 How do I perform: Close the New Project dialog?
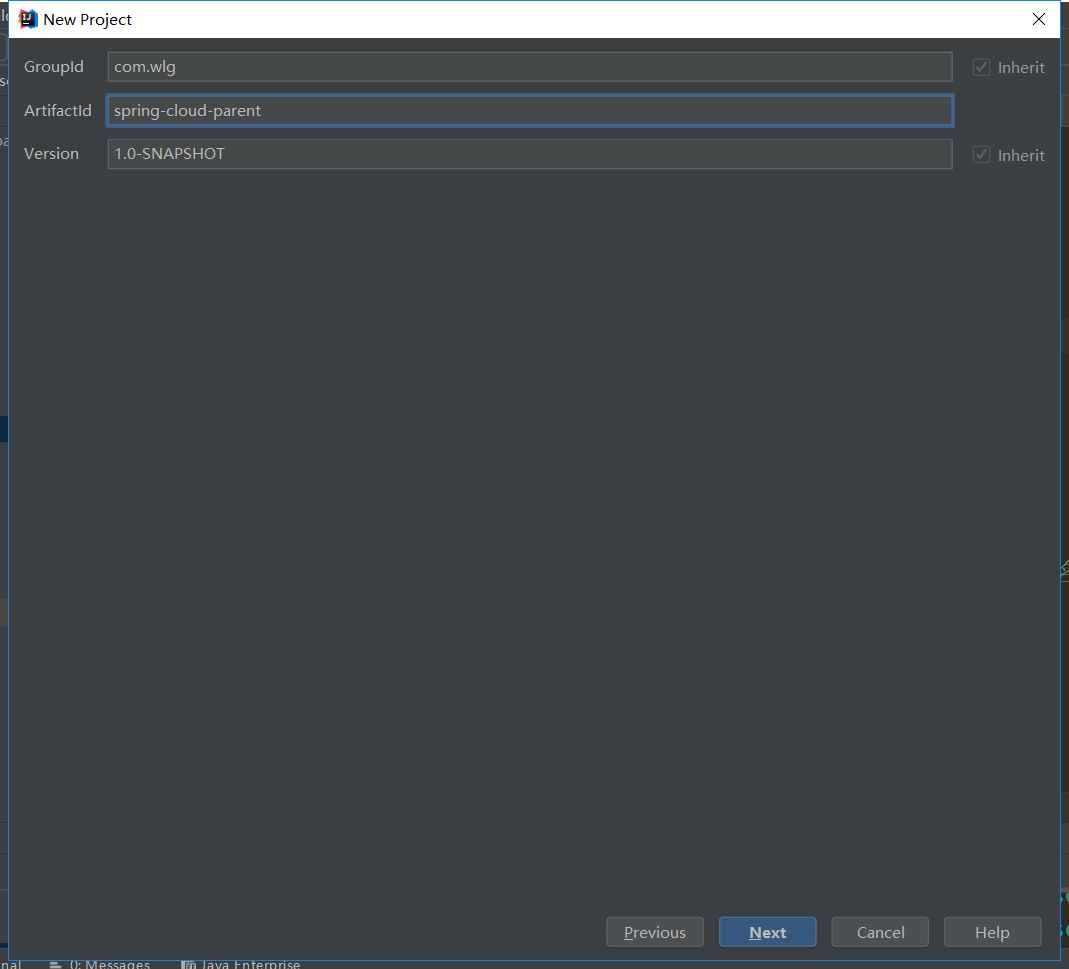coord(1038,19)
